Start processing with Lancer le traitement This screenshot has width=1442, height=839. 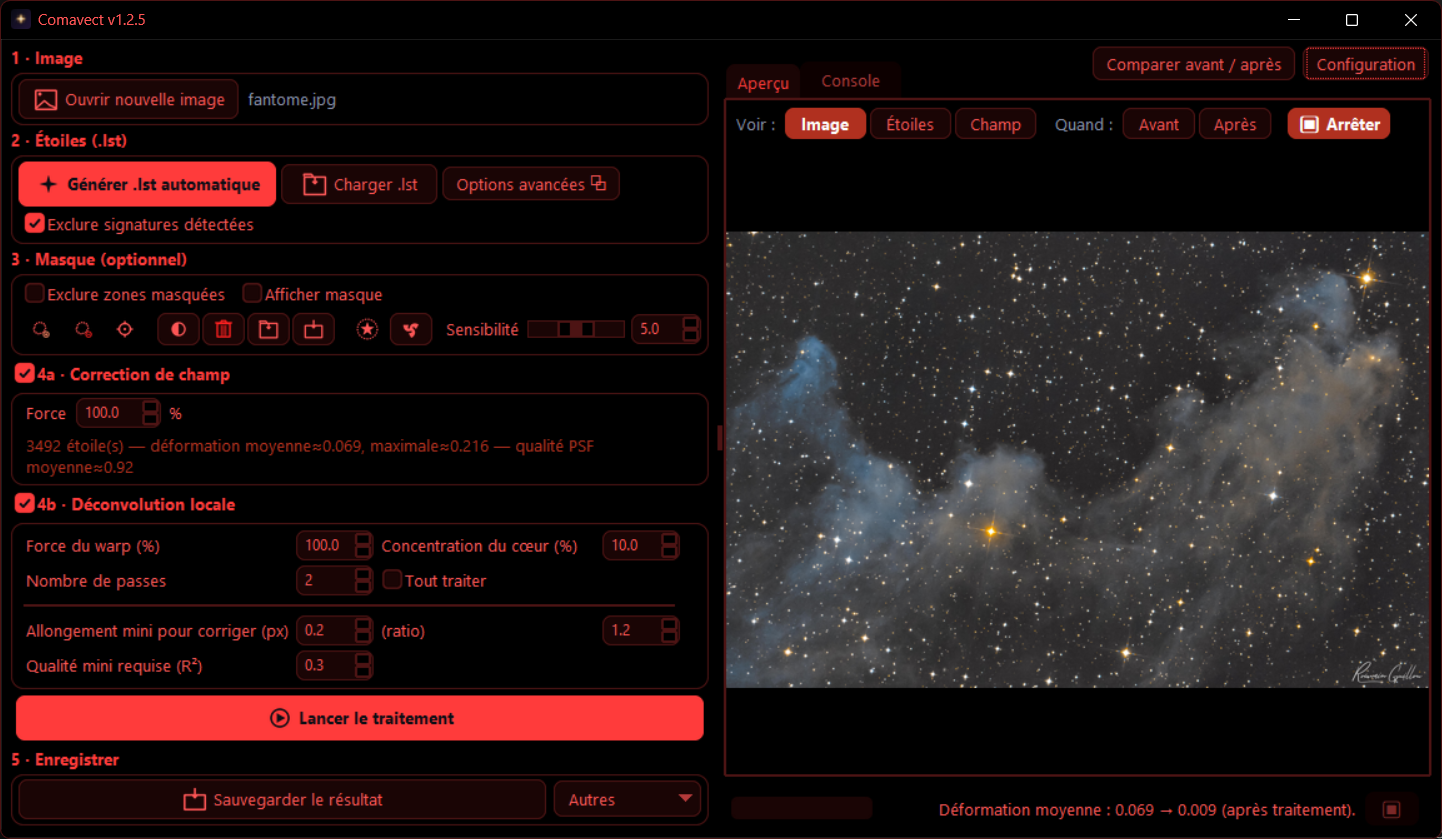(360, 718)
